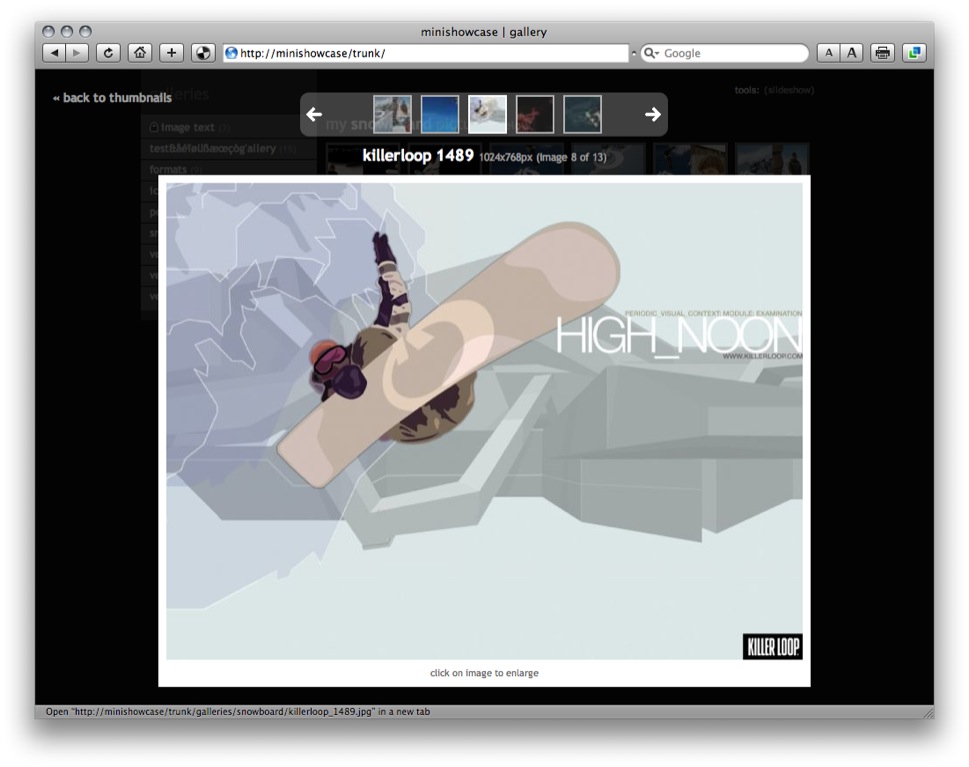Decrease text size with the small A button
This screenshot has height=767, width=969.
coord(829,53)
